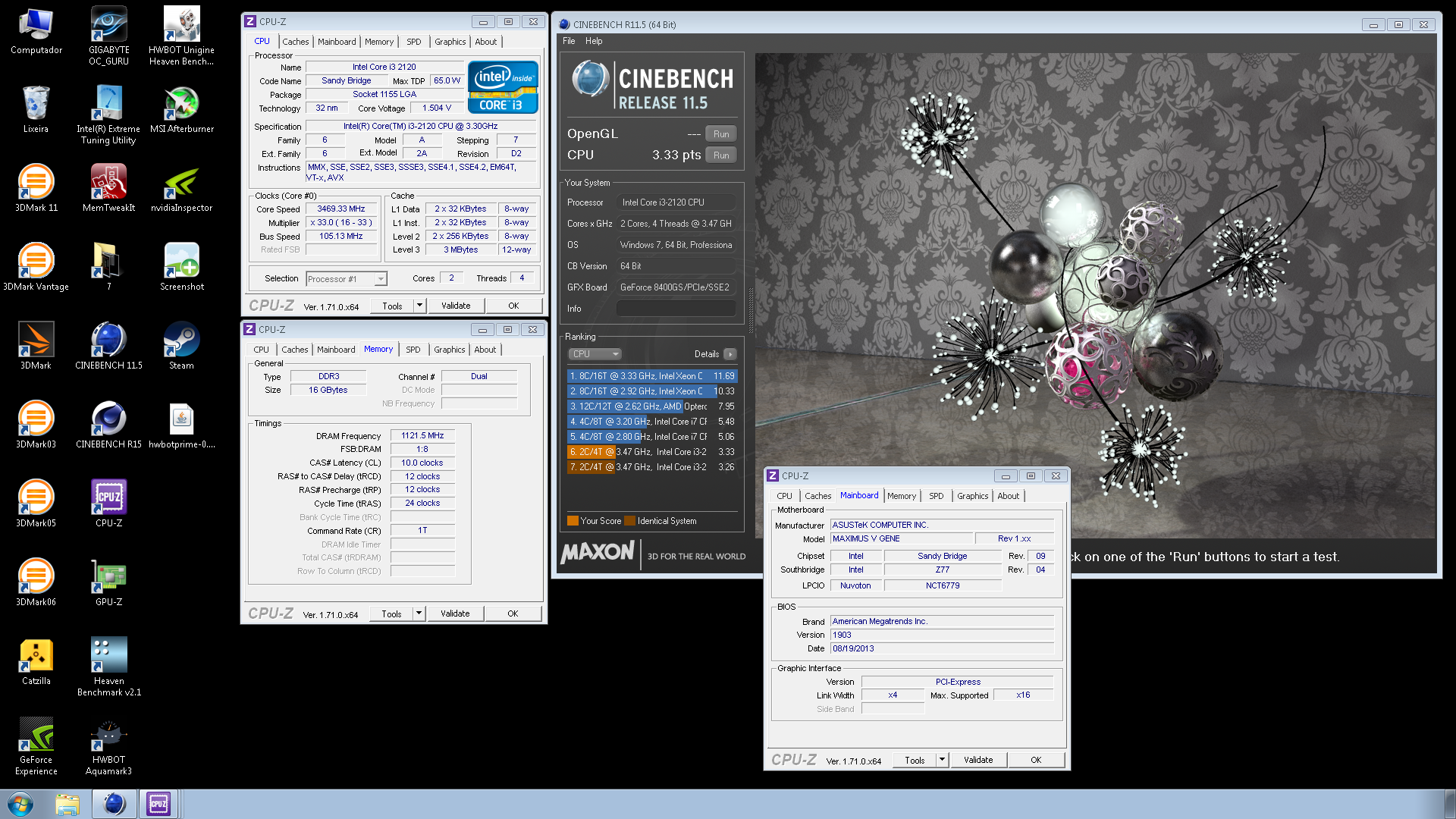The height and width of the screenshot is (819, 1456).
Task: Expand Tools arrow in Mainboard CPU-Z window
Action: (x=942, y=760)
